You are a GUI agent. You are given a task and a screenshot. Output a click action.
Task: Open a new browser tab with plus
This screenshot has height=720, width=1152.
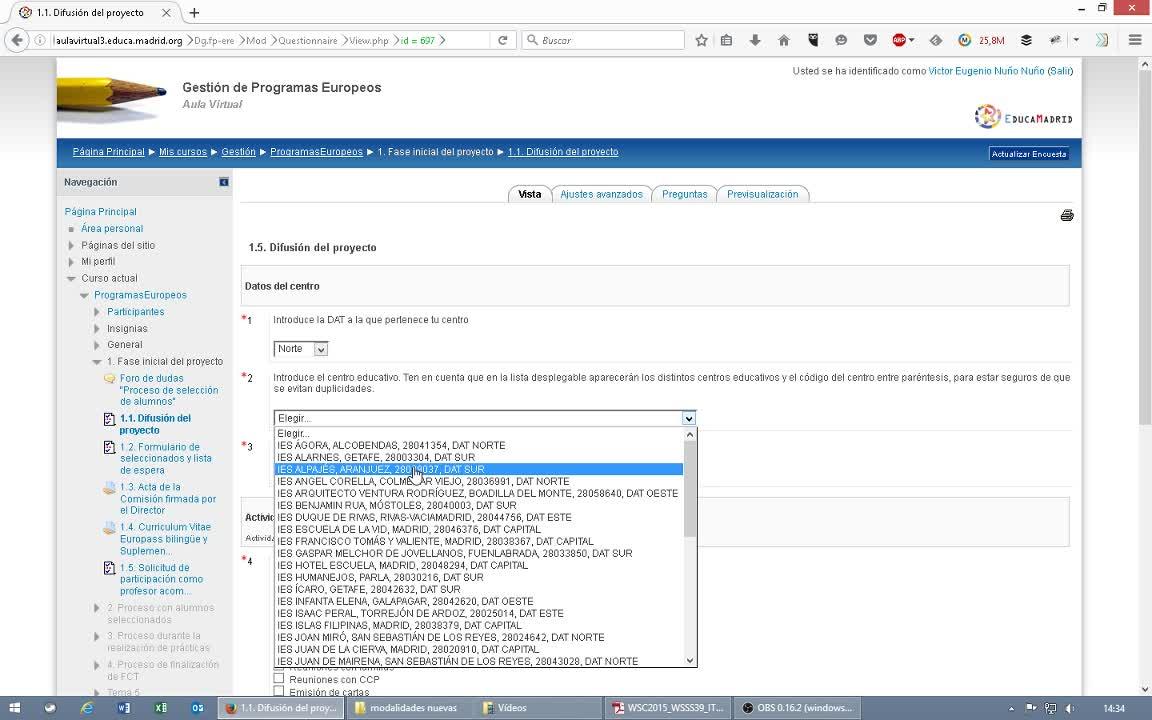pyautogui.click(x=194, y=12)
